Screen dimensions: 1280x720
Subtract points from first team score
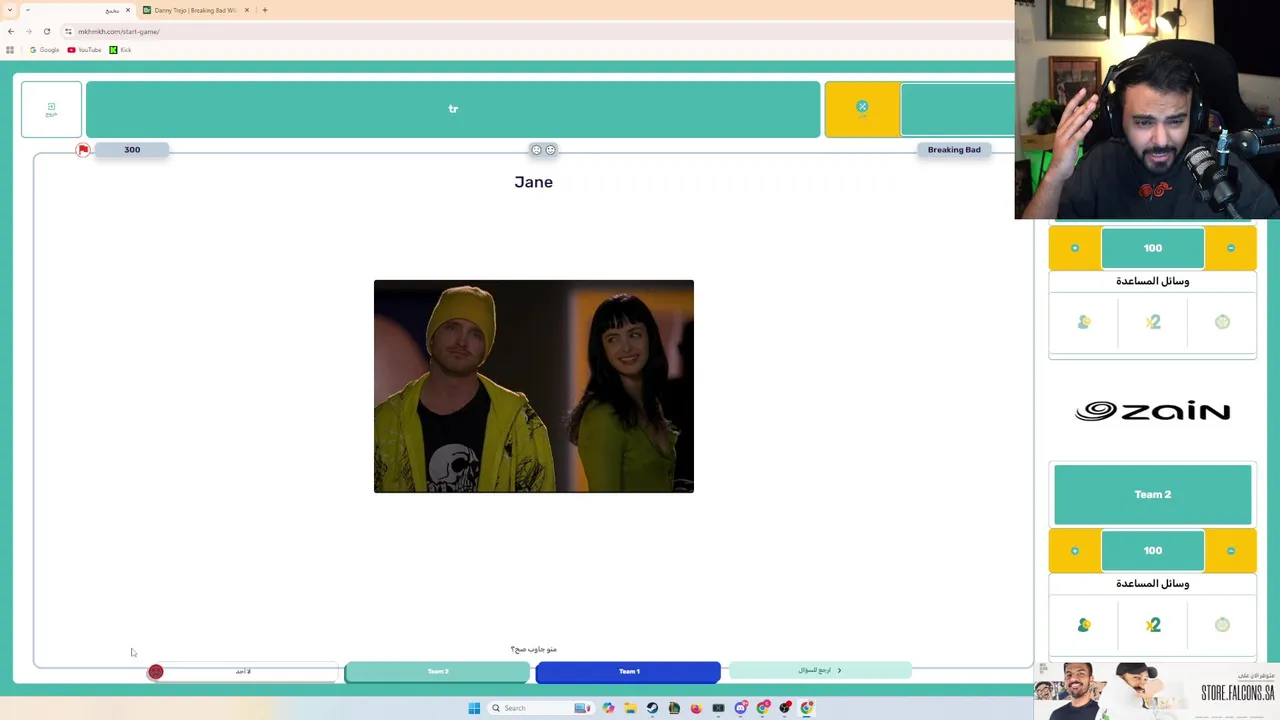1231,248
